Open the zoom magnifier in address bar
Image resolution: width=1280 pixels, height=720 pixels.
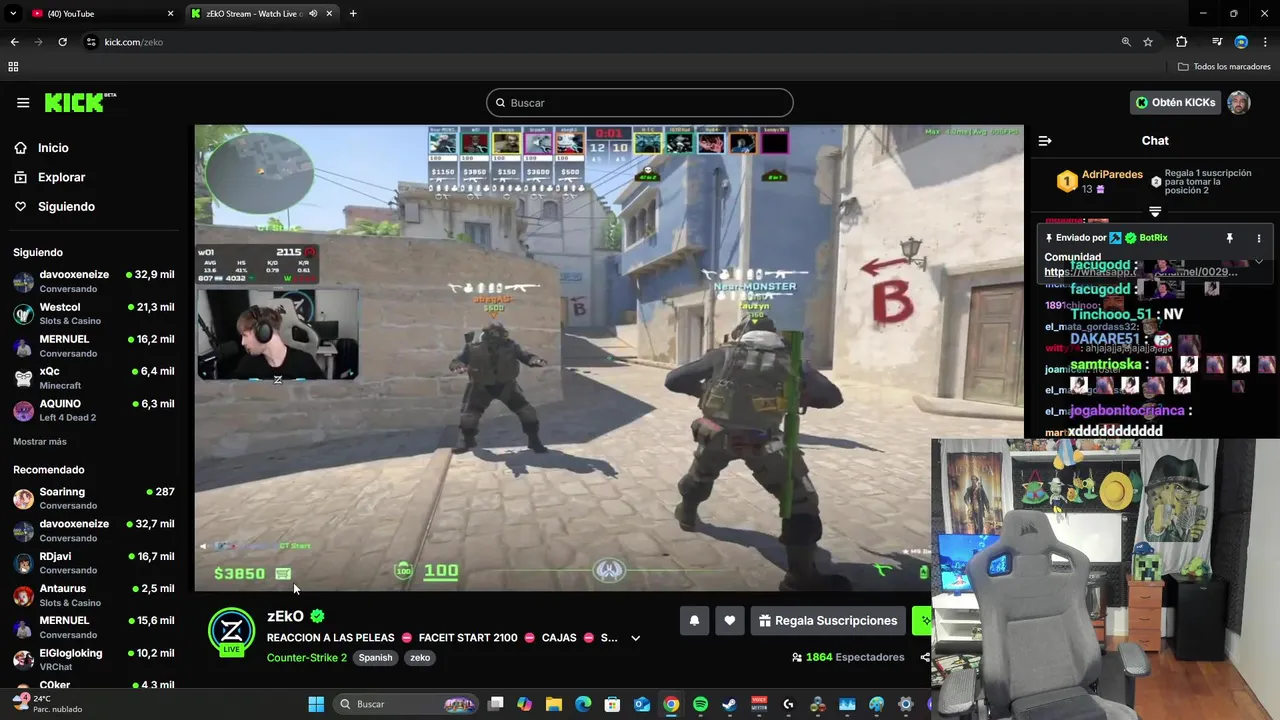1126,42
